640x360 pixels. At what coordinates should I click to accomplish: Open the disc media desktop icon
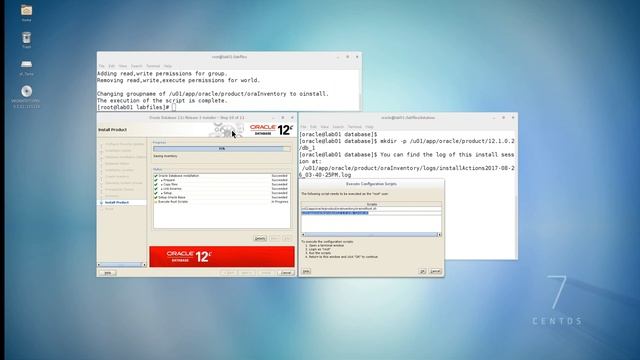click(27, 91)
